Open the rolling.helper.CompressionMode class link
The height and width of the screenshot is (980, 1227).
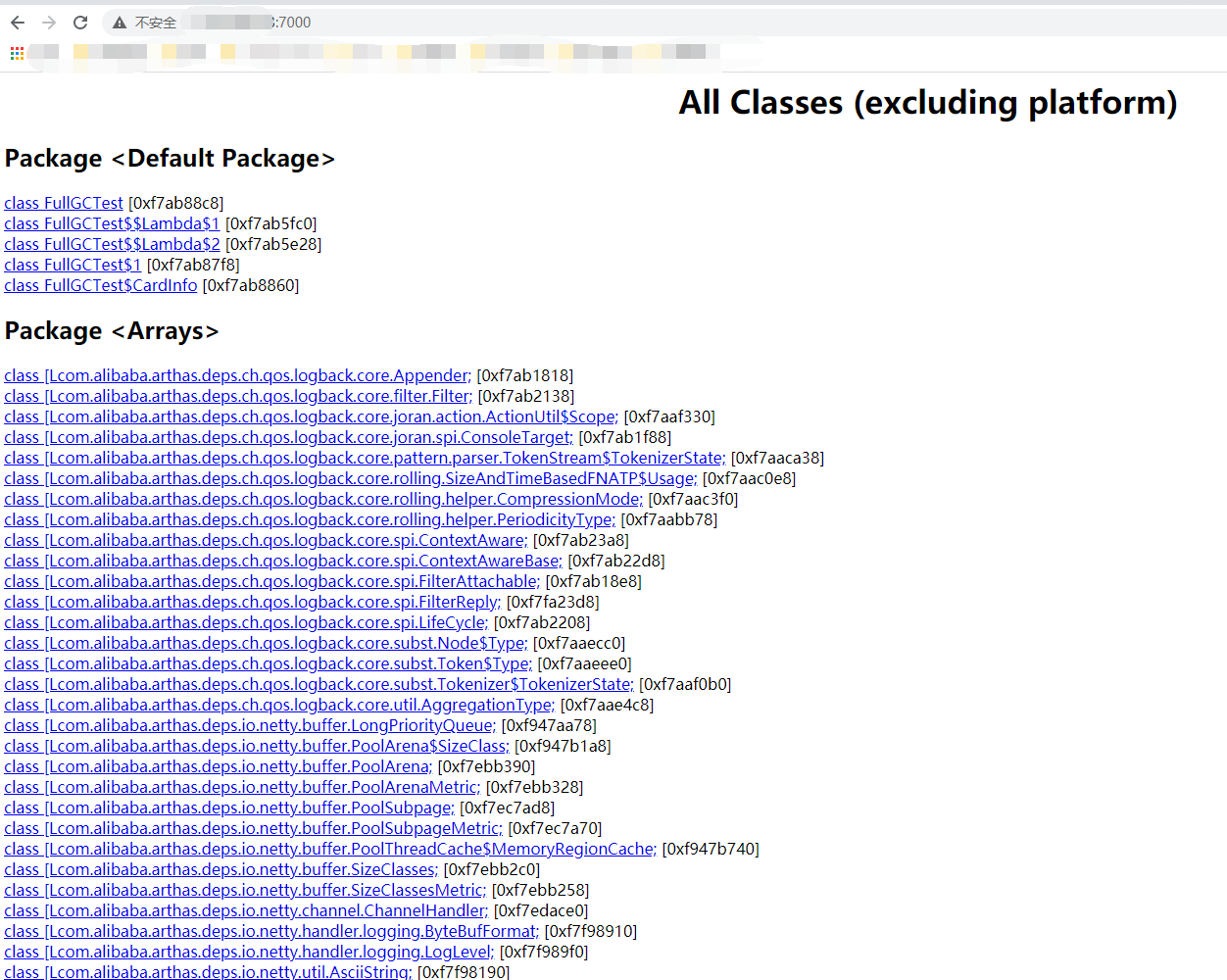323,499
